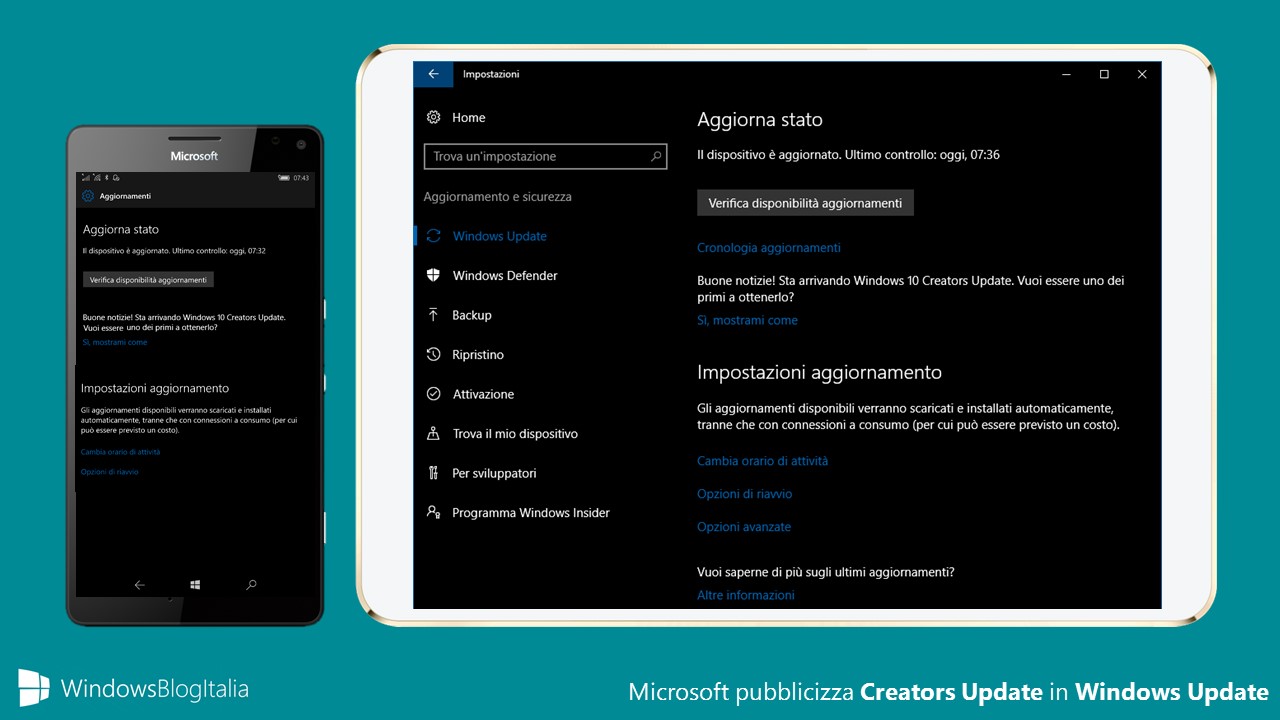The height and width of the screenshot is (720, 1280).
Task: Click the Trova il mio dispositivo person icon
Action: click(433, 433)
